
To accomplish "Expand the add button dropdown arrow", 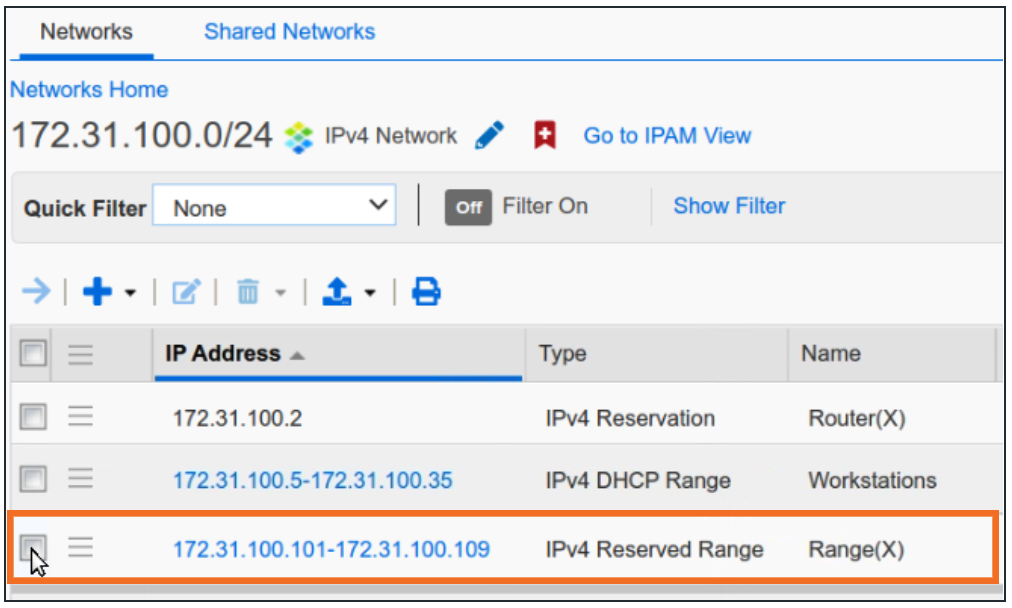I will 130,293.
